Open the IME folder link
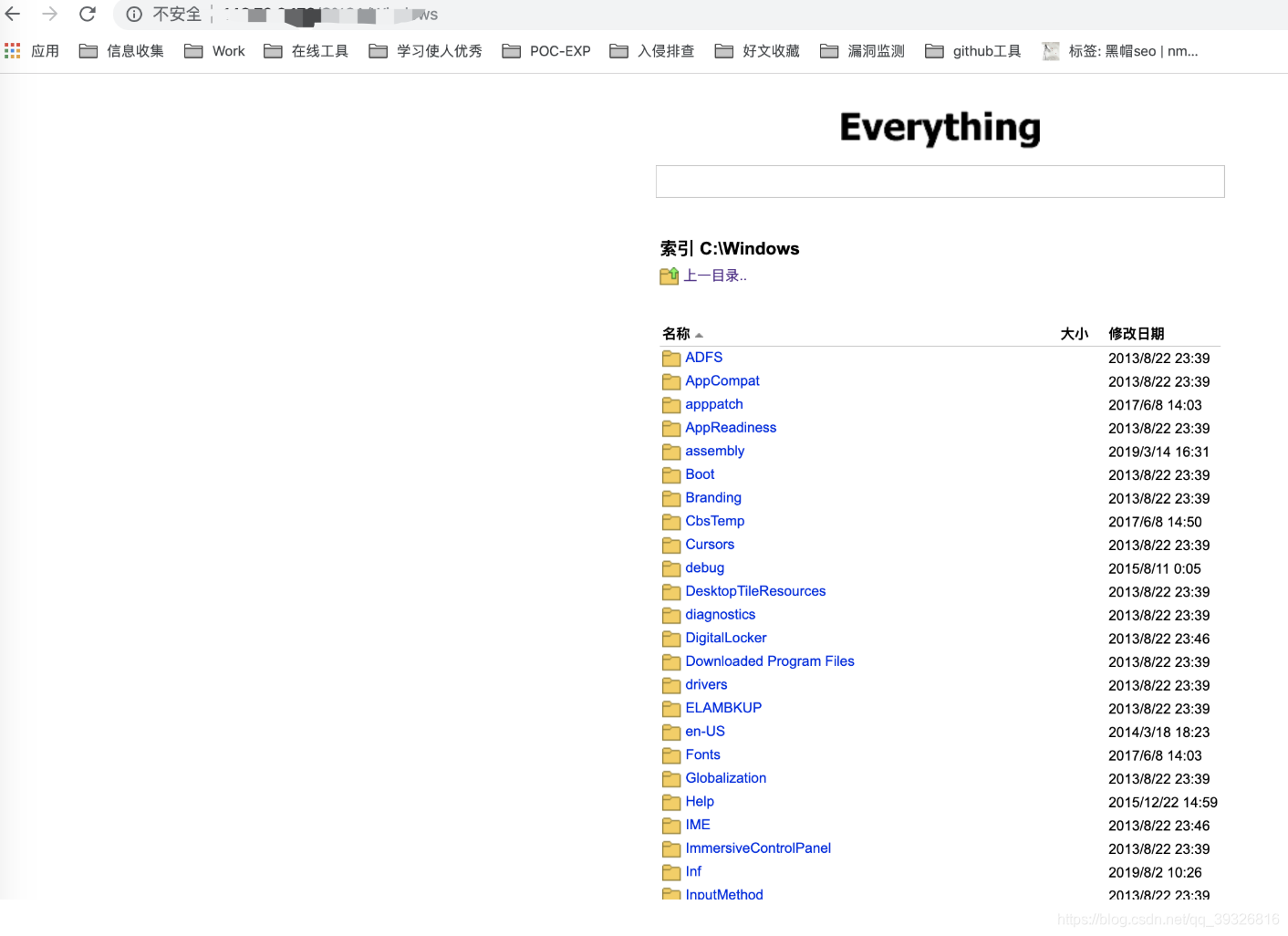The height and width of the screenshot is (936, 1288). click(698, 825)
